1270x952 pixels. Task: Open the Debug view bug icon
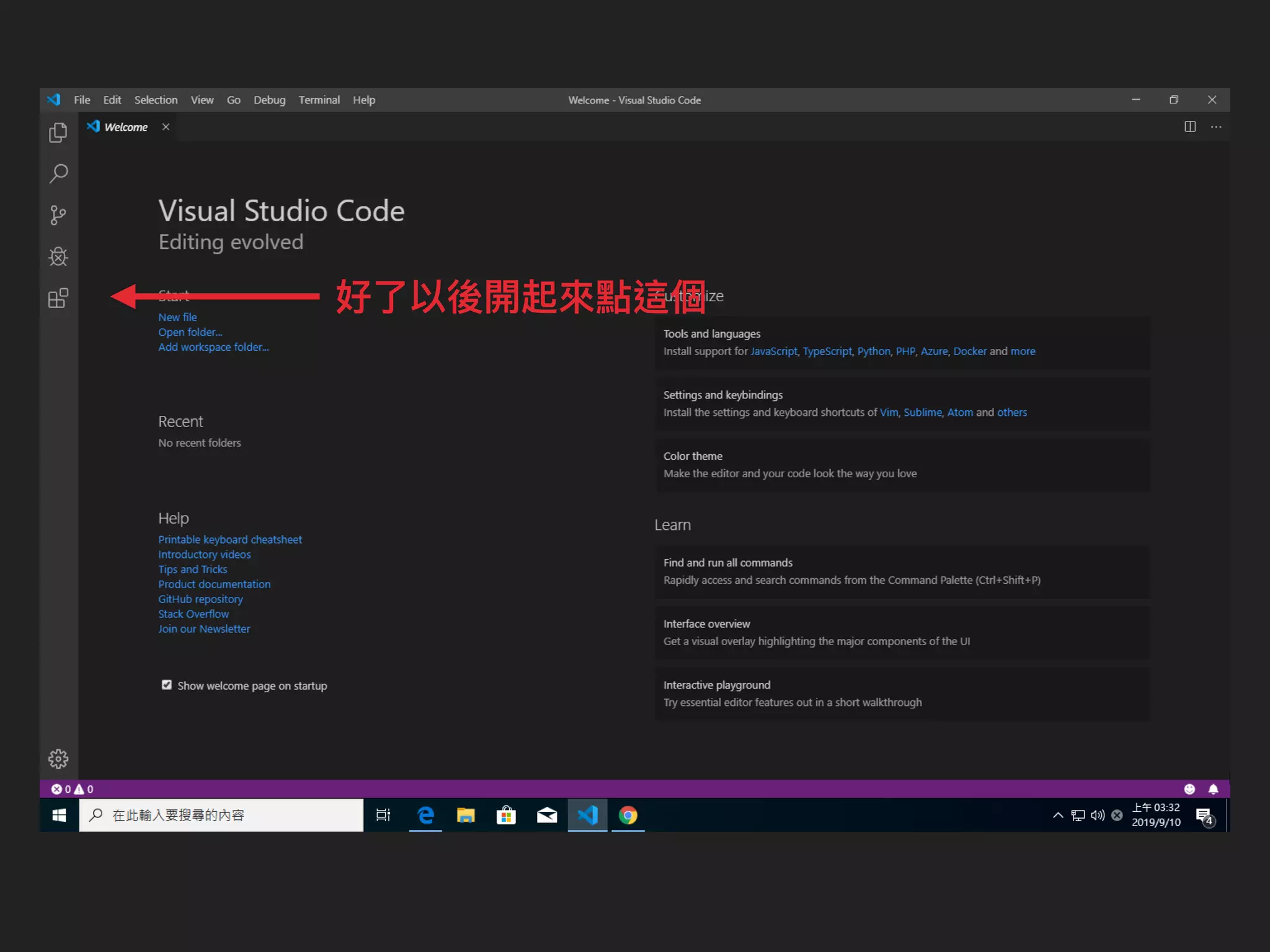58,257
